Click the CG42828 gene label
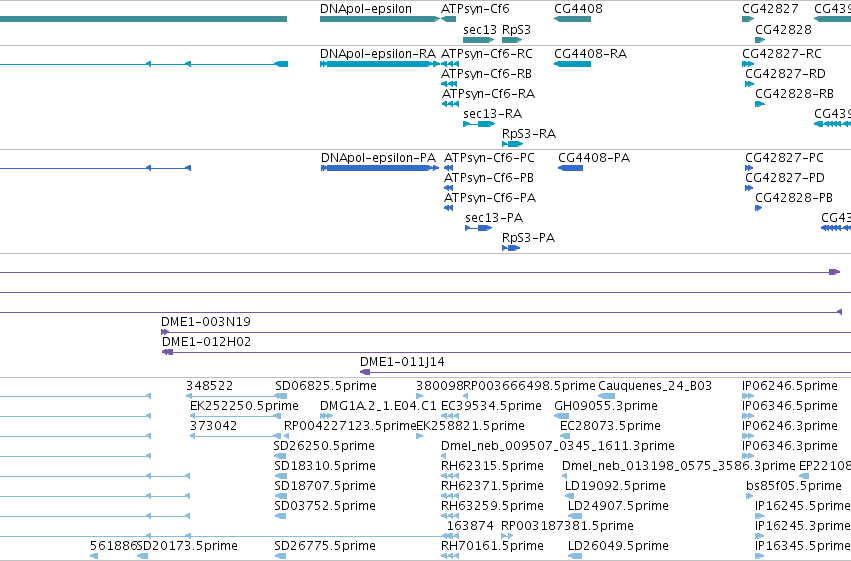This screenshot has height=561, width=851. coord(783,29)
